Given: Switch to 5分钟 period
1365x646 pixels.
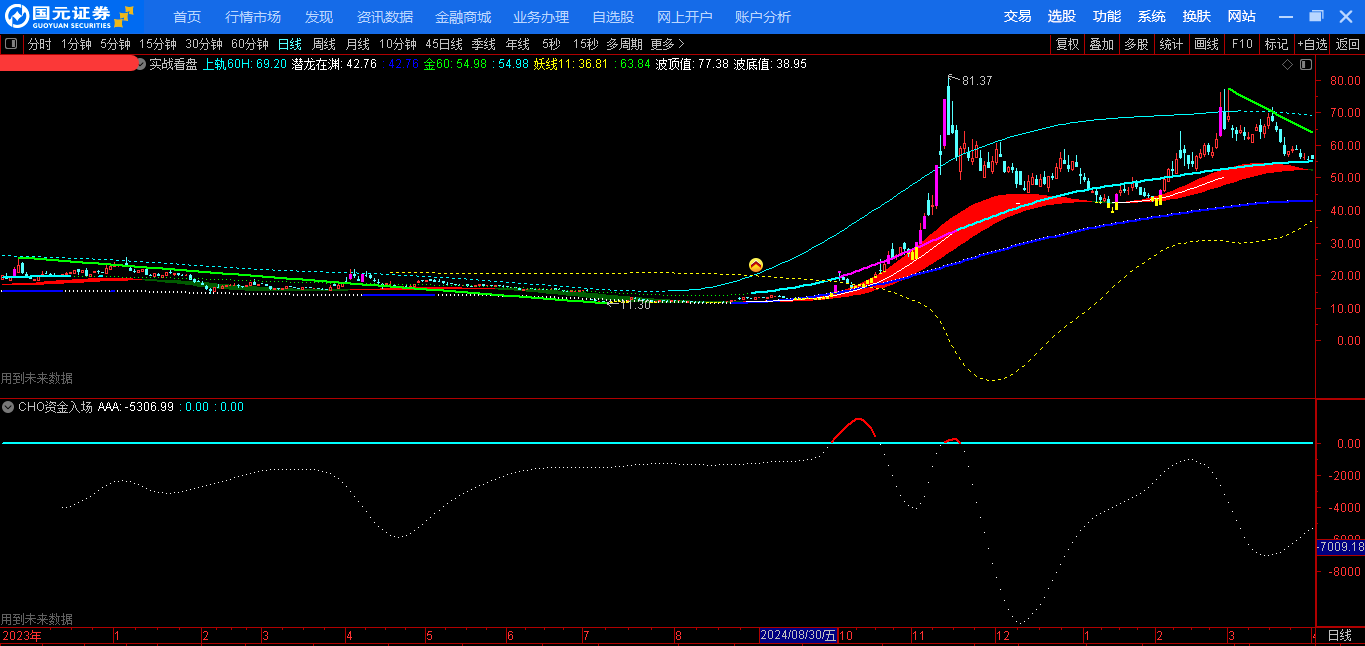Looking at the screenshot, I should [x=115, y=44].
